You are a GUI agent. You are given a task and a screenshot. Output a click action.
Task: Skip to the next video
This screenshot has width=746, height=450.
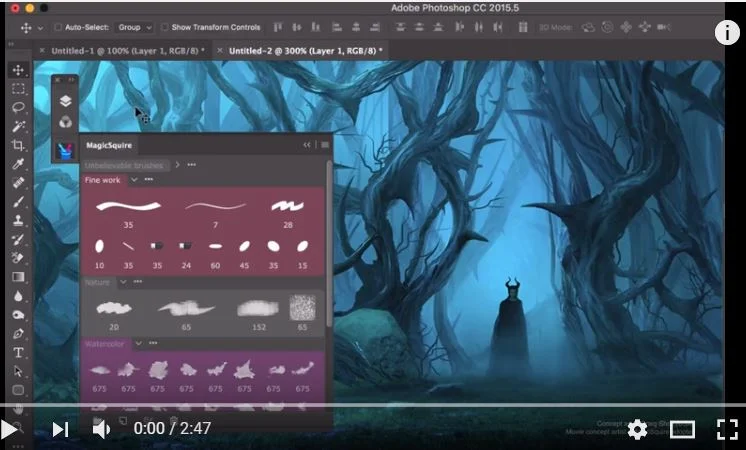coord(60,430)
